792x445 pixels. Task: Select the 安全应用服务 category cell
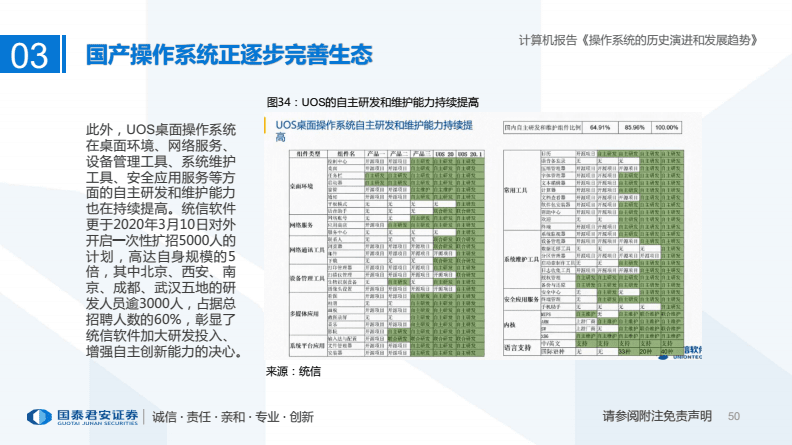(522, 299)
